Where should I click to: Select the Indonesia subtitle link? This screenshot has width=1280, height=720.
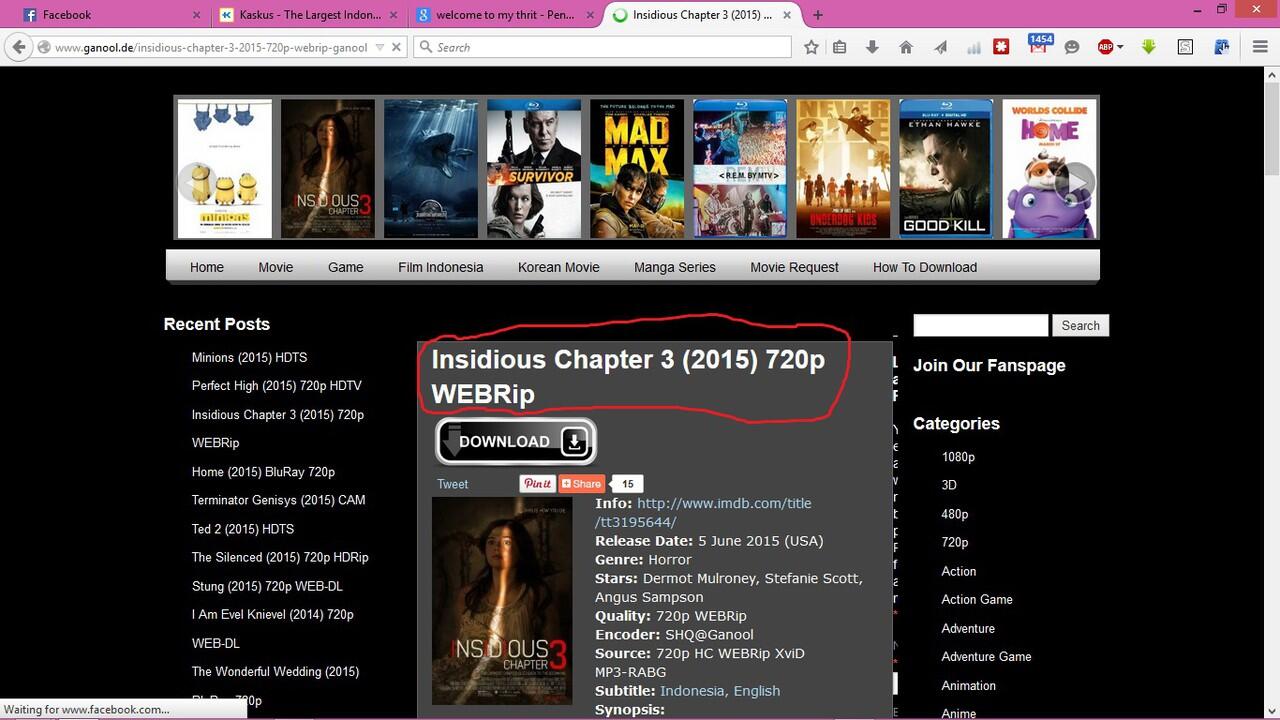pyautogui.click(x=692, y=691)
